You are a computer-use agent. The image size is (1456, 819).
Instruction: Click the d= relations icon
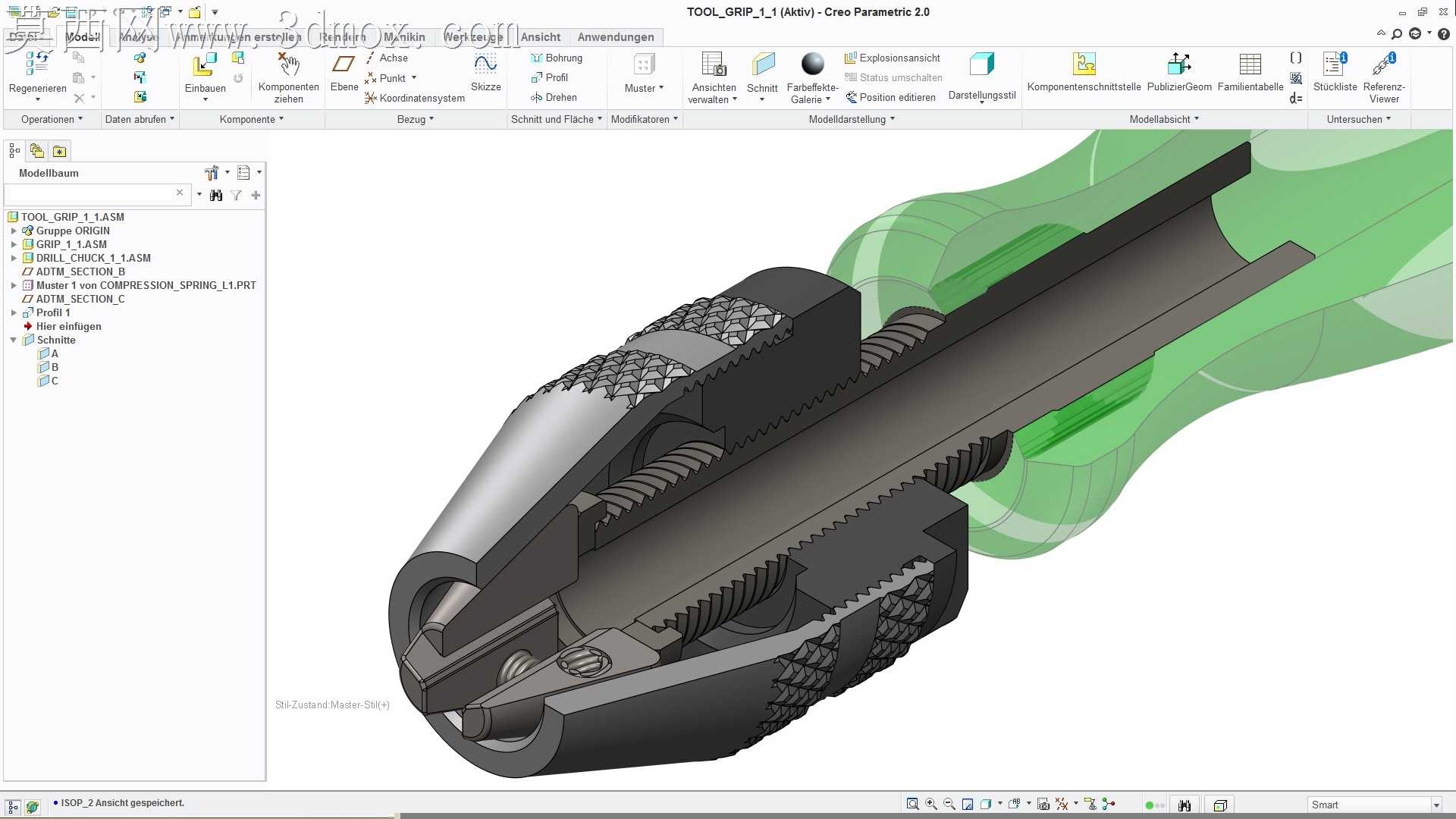point(1296,99)
